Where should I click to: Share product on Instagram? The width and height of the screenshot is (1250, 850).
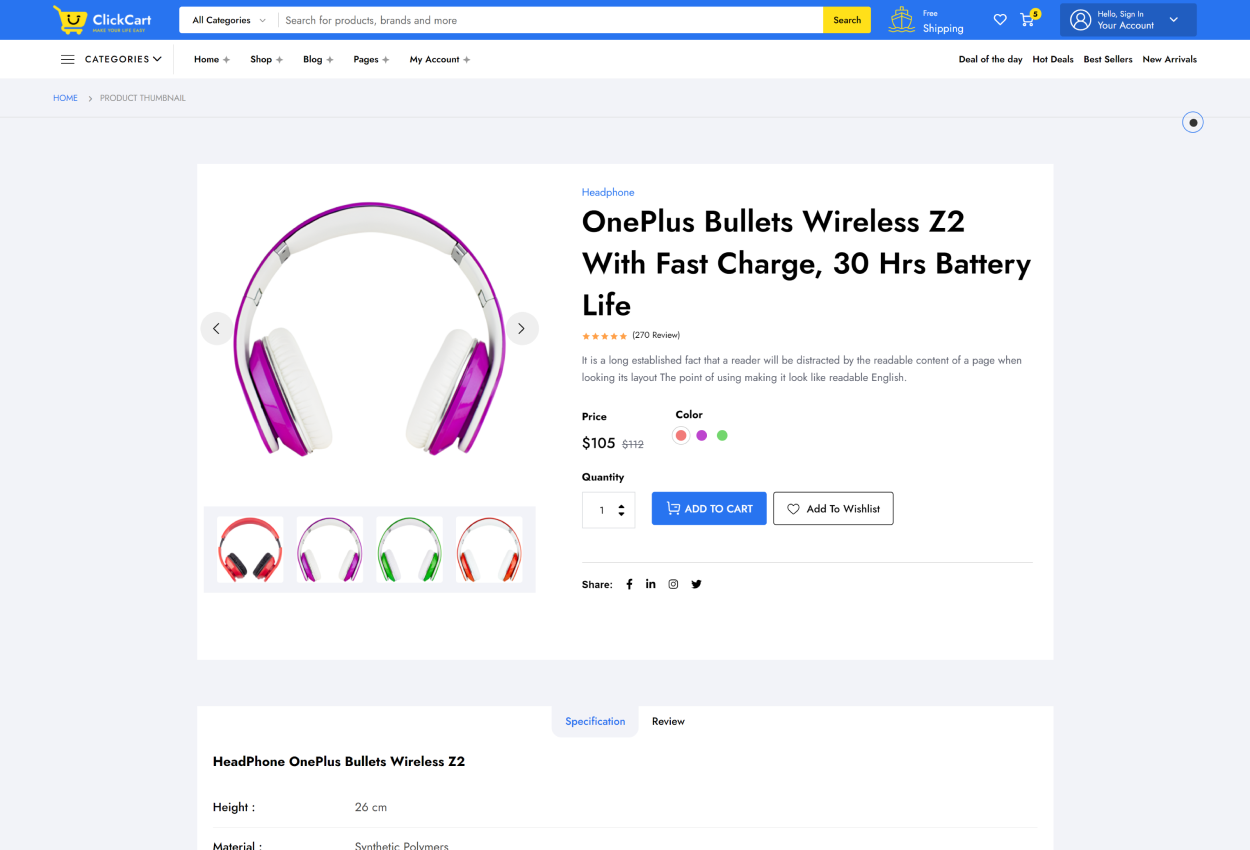673,584
